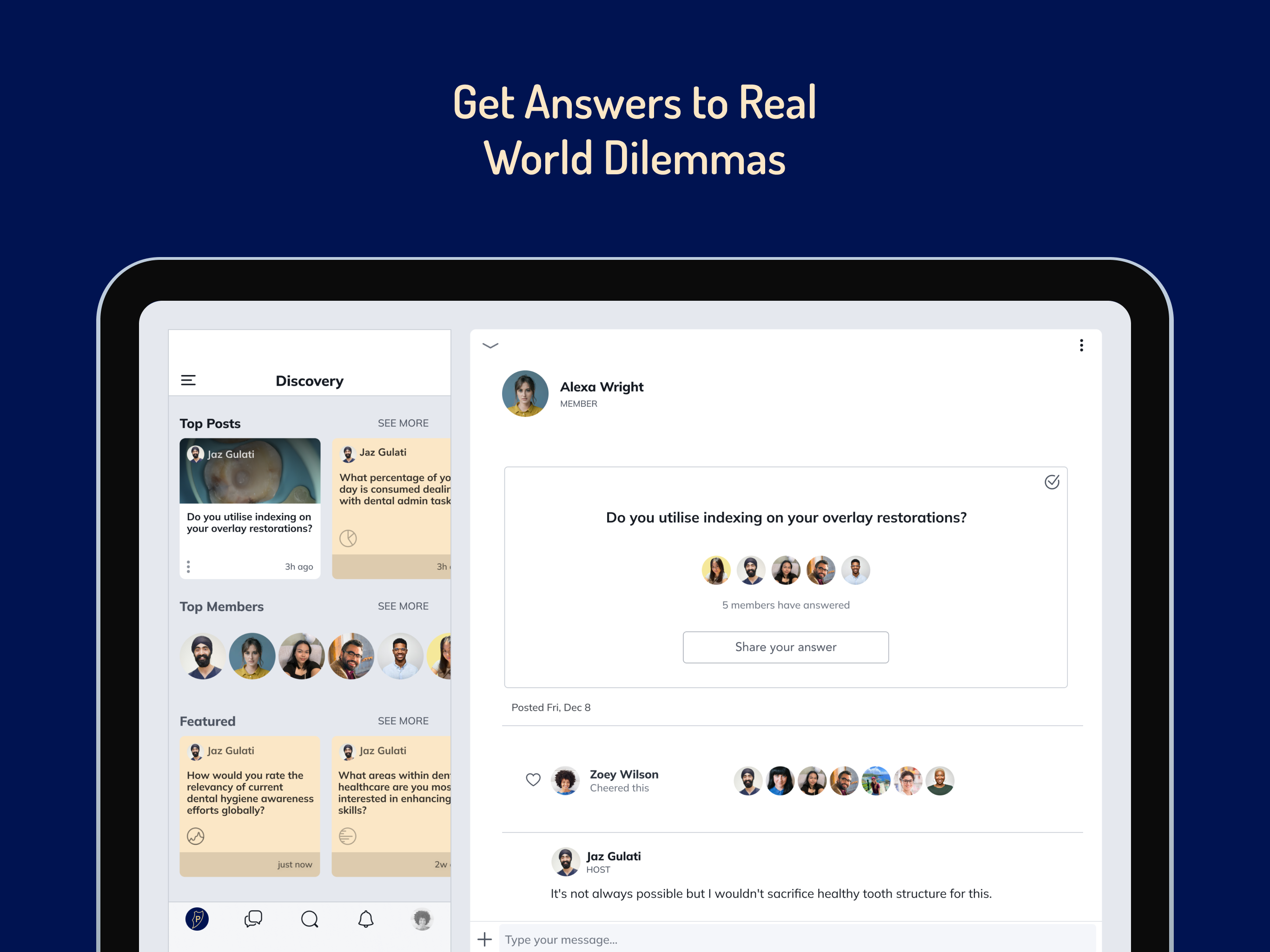This screenshot has width=1270, height=952.
Task: Open Alexa Wright's name link
Action: (x=602, y=386)
